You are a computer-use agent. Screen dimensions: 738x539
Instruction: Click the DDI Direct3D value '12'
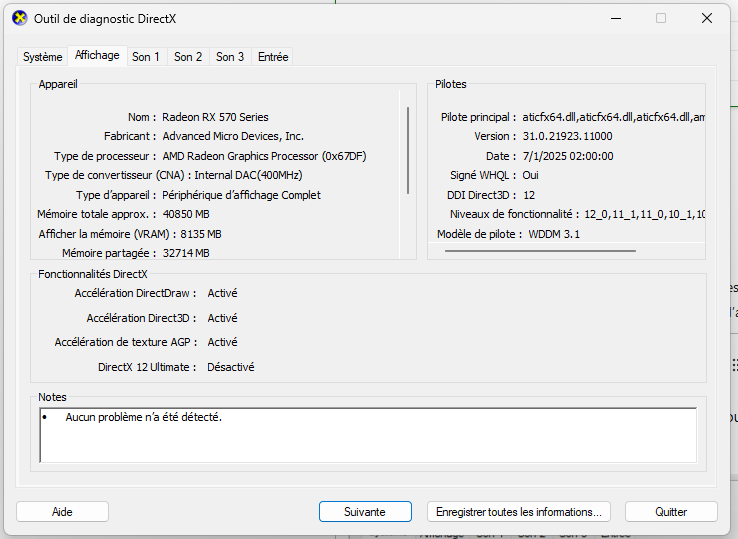(529, 195)
